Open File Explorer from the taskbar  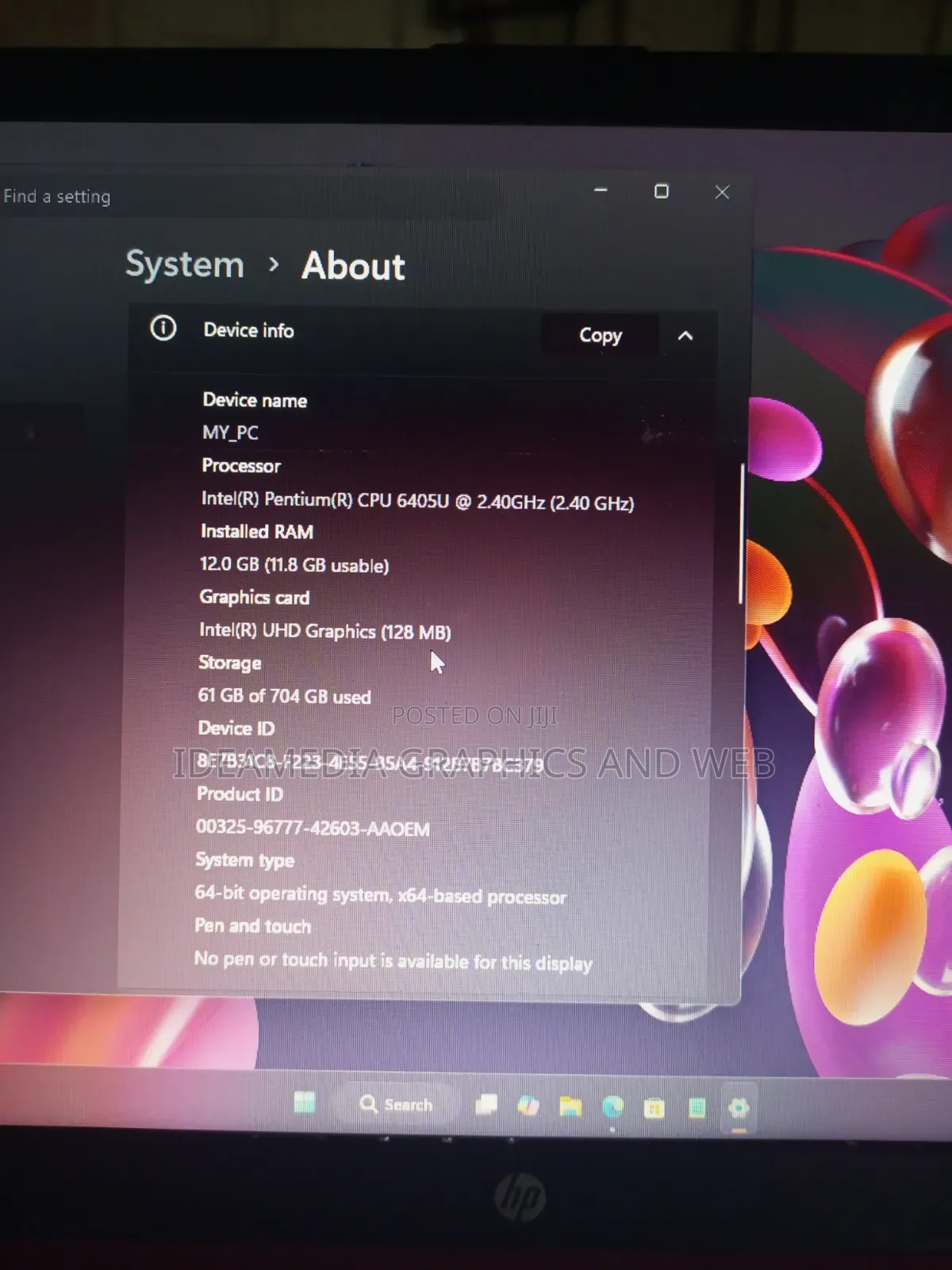point(570,1106)
